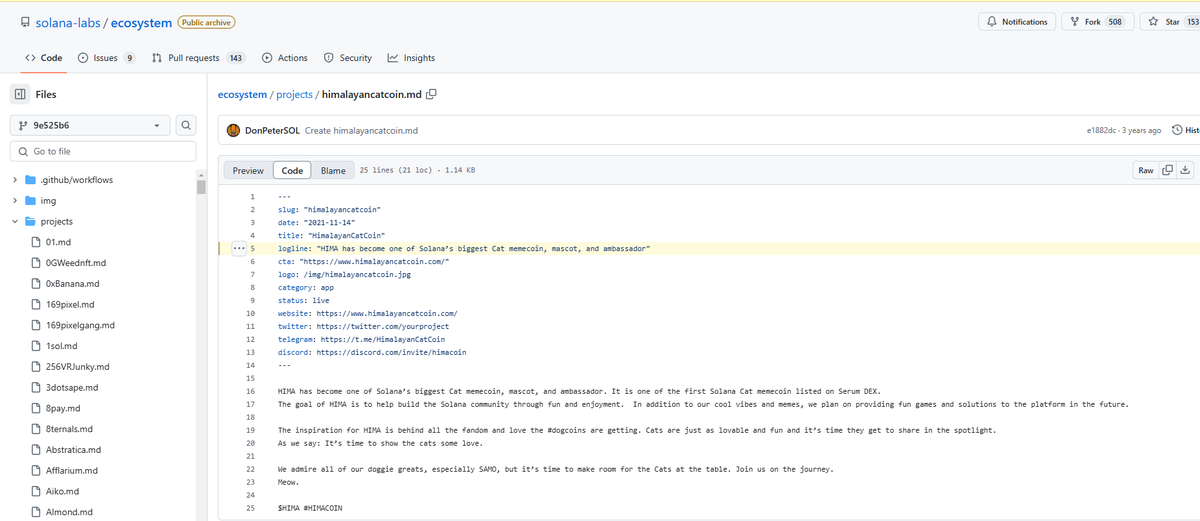Download raw file icon
1200x521 pixels.
point(1185,170)
